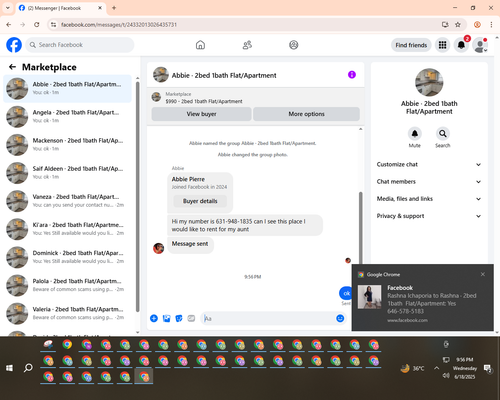
Task: Click Abbie profile photo in right panel
Action: point(429,82)
